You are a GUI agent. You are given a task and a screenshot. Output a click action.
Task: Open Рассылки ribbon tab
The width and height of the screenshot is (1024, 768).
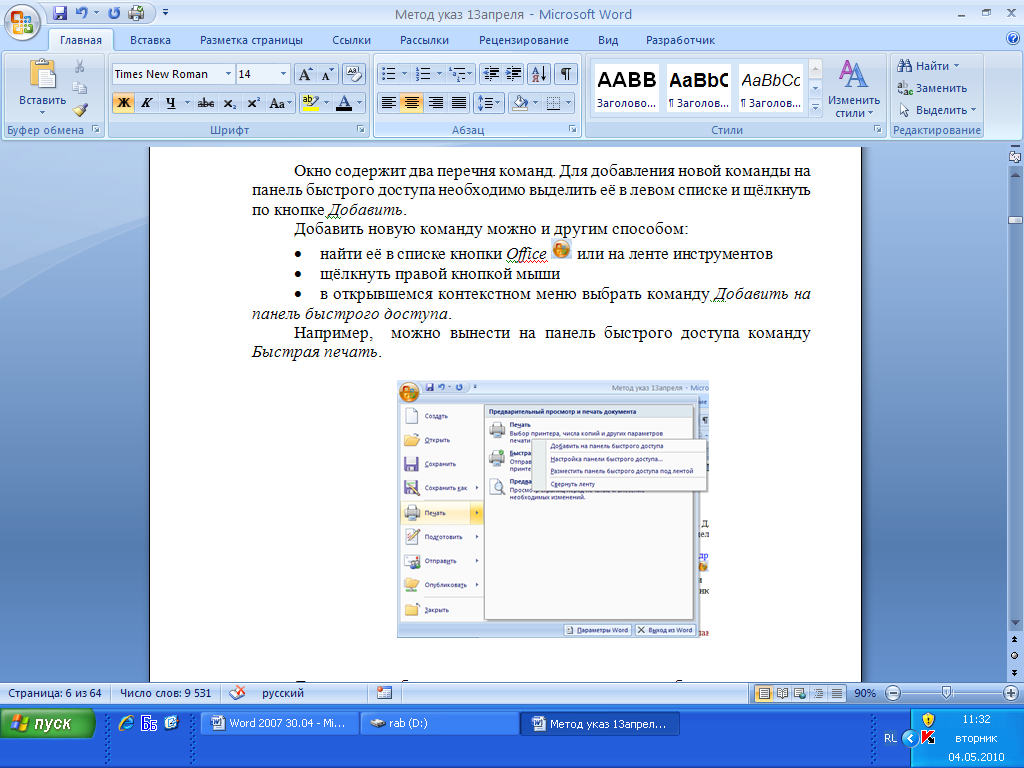point(424,40)
